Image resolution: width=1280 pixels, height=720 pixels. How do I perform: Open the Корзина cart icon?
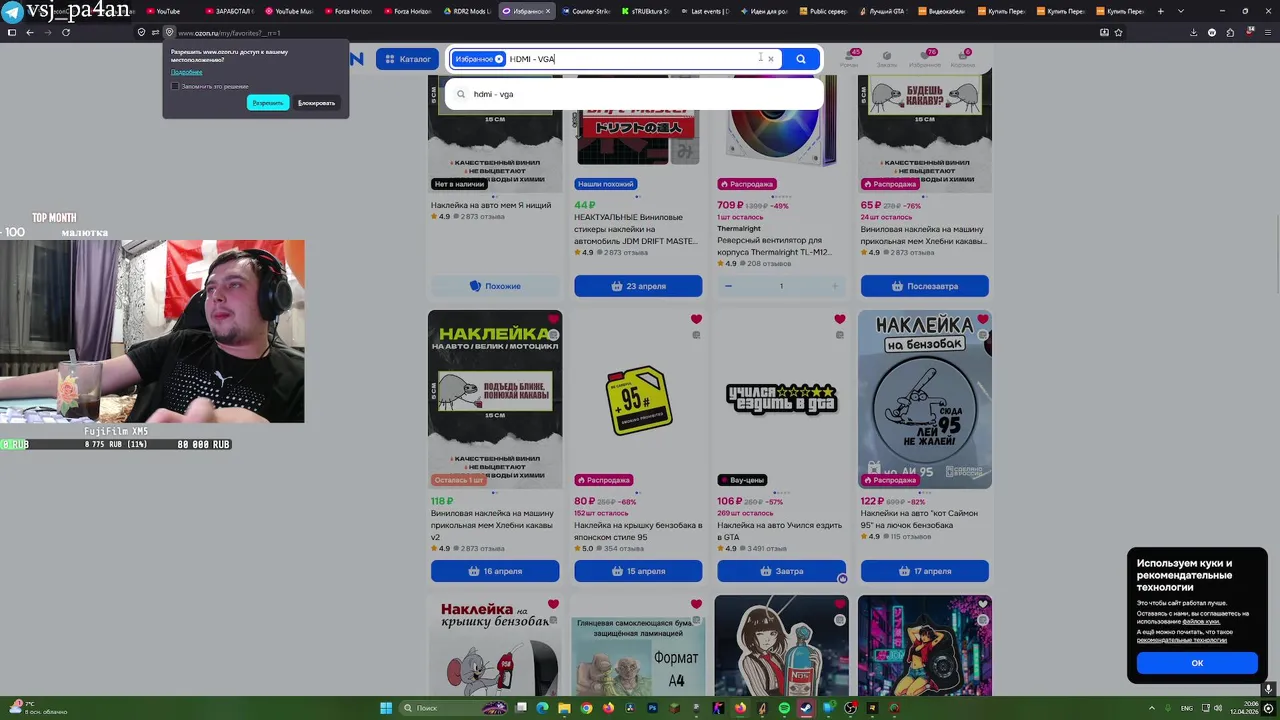(x=963, y=58)
